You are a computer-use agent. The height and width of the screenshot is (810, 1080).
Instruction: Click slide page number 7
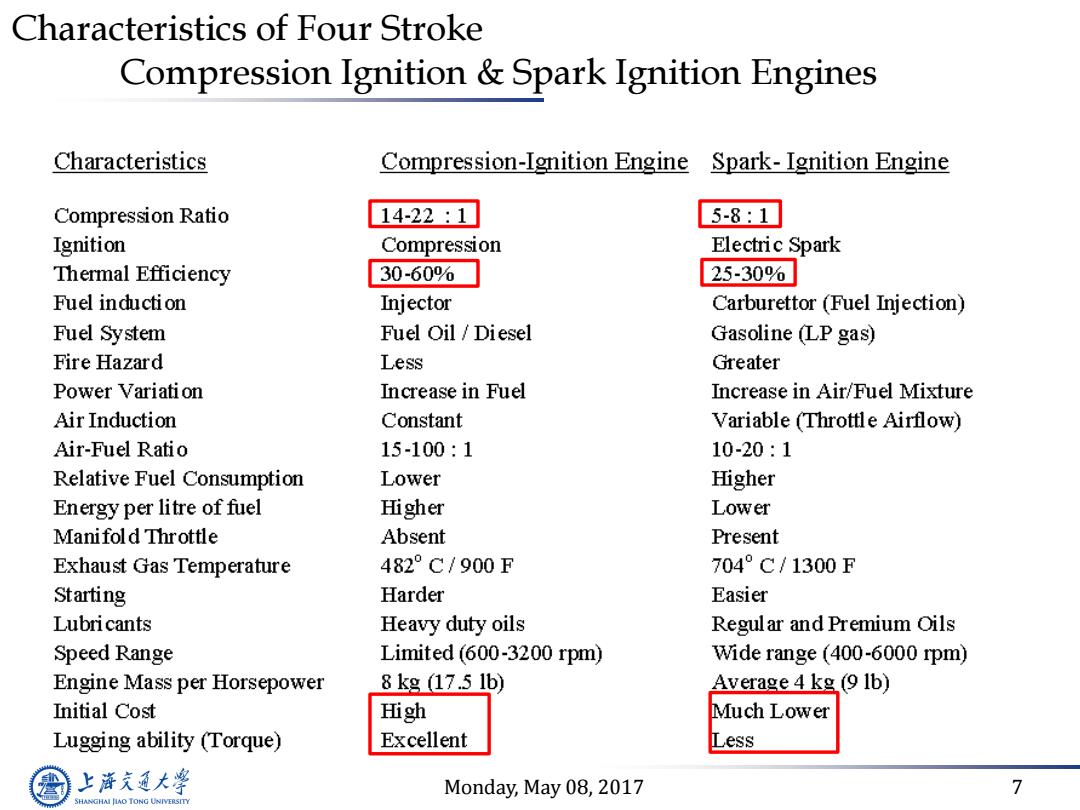tap(1017, 787)
